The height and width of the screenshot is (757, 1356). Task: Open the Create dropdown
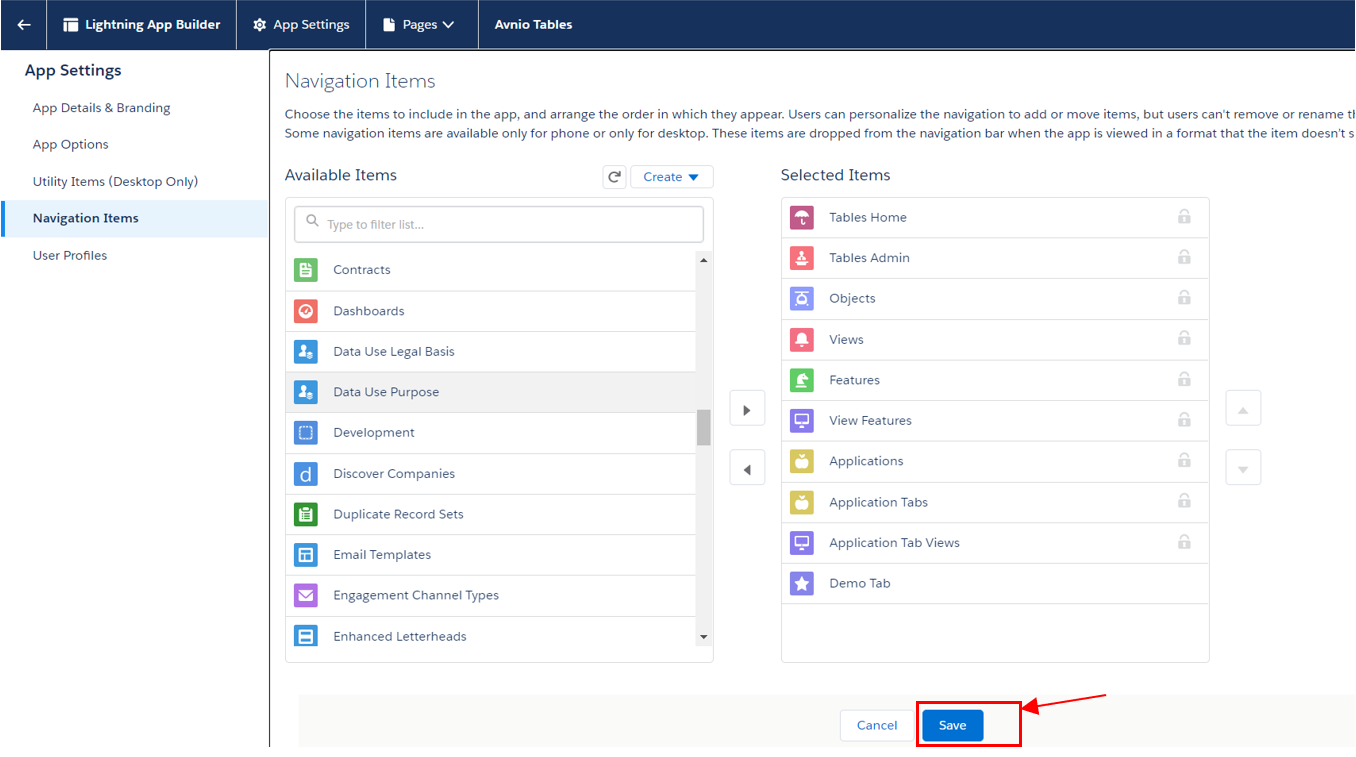point(671,177)
